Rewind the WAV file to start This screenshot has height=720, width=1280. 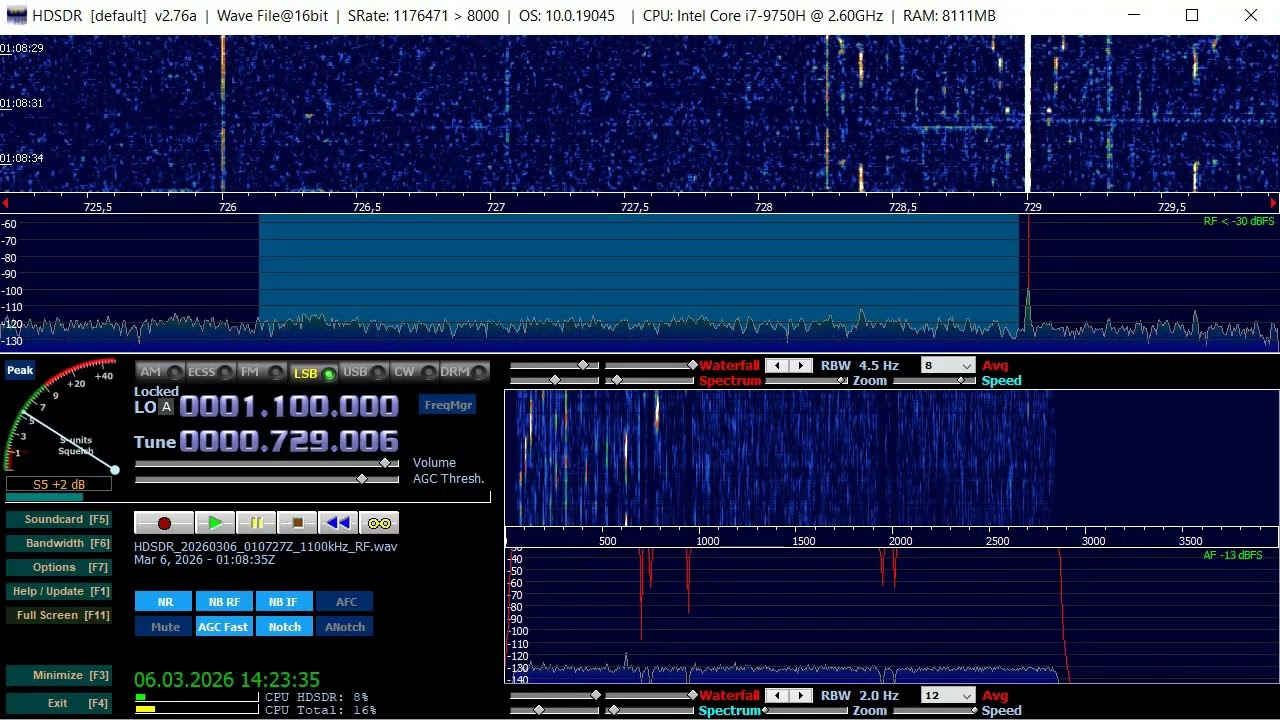pos(338,523)
